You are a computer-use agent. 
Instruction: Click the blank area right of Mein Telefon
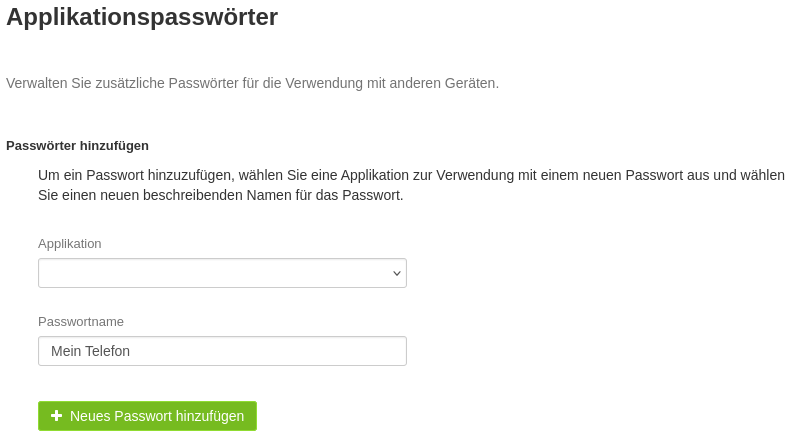(x=267, y=351)
